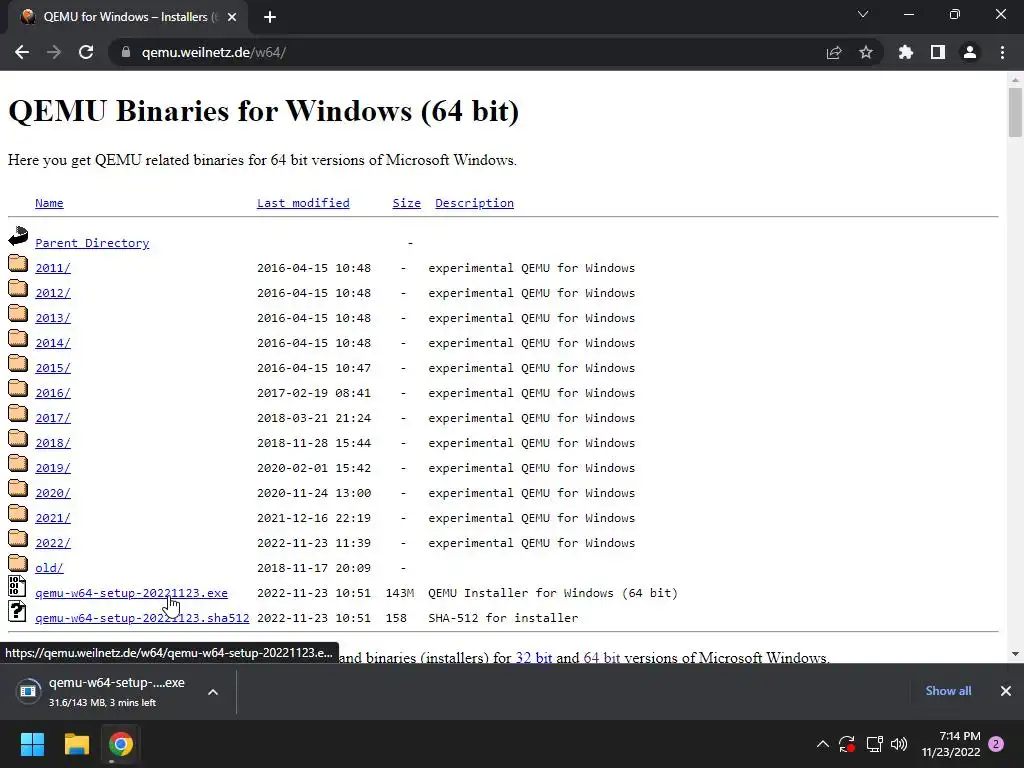Toggle Chrome side panel icon

tap(938, 52)
